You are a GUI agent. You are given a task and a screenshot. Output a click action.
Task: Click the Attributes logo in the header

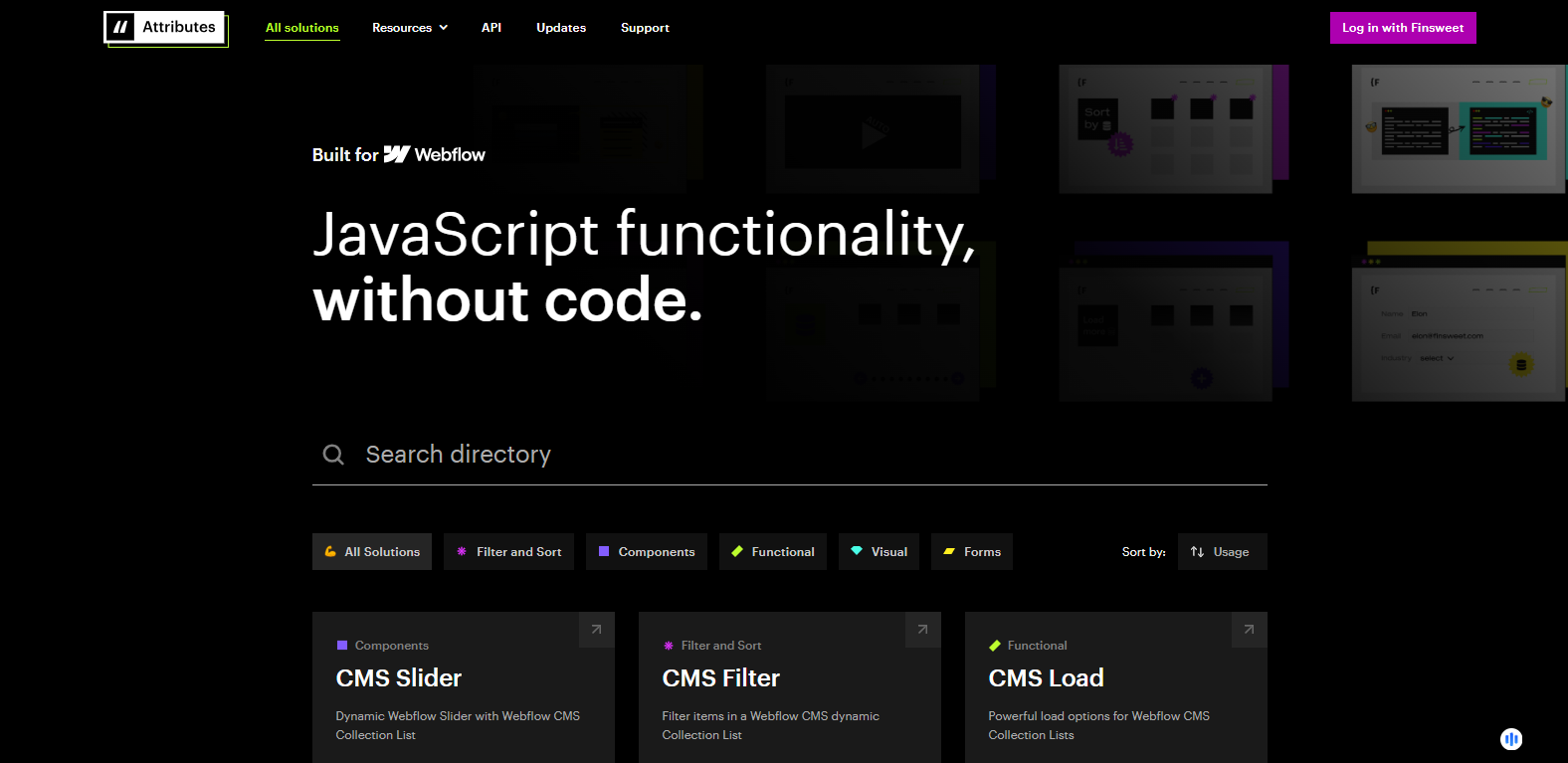click(165, 28)
